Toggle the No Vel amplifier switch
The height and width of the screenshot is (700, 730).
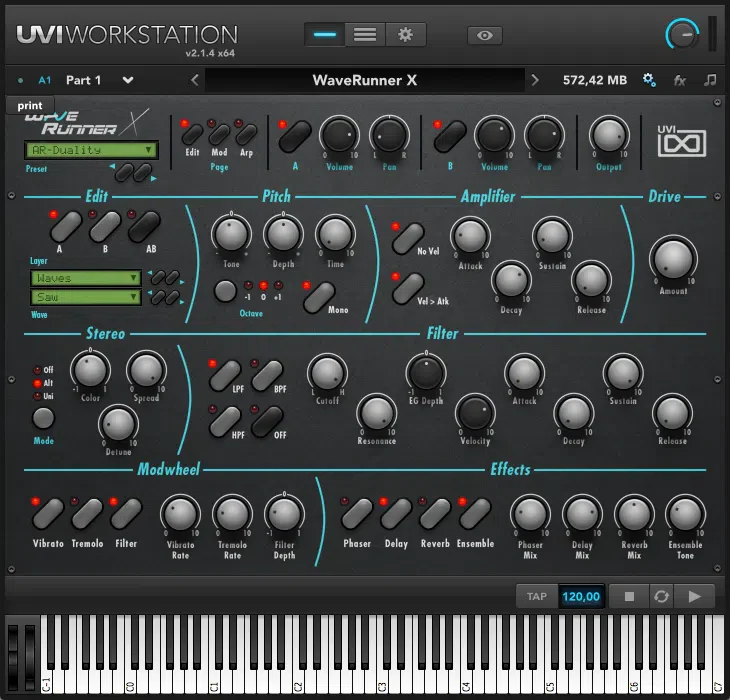[x=408, y=239]
